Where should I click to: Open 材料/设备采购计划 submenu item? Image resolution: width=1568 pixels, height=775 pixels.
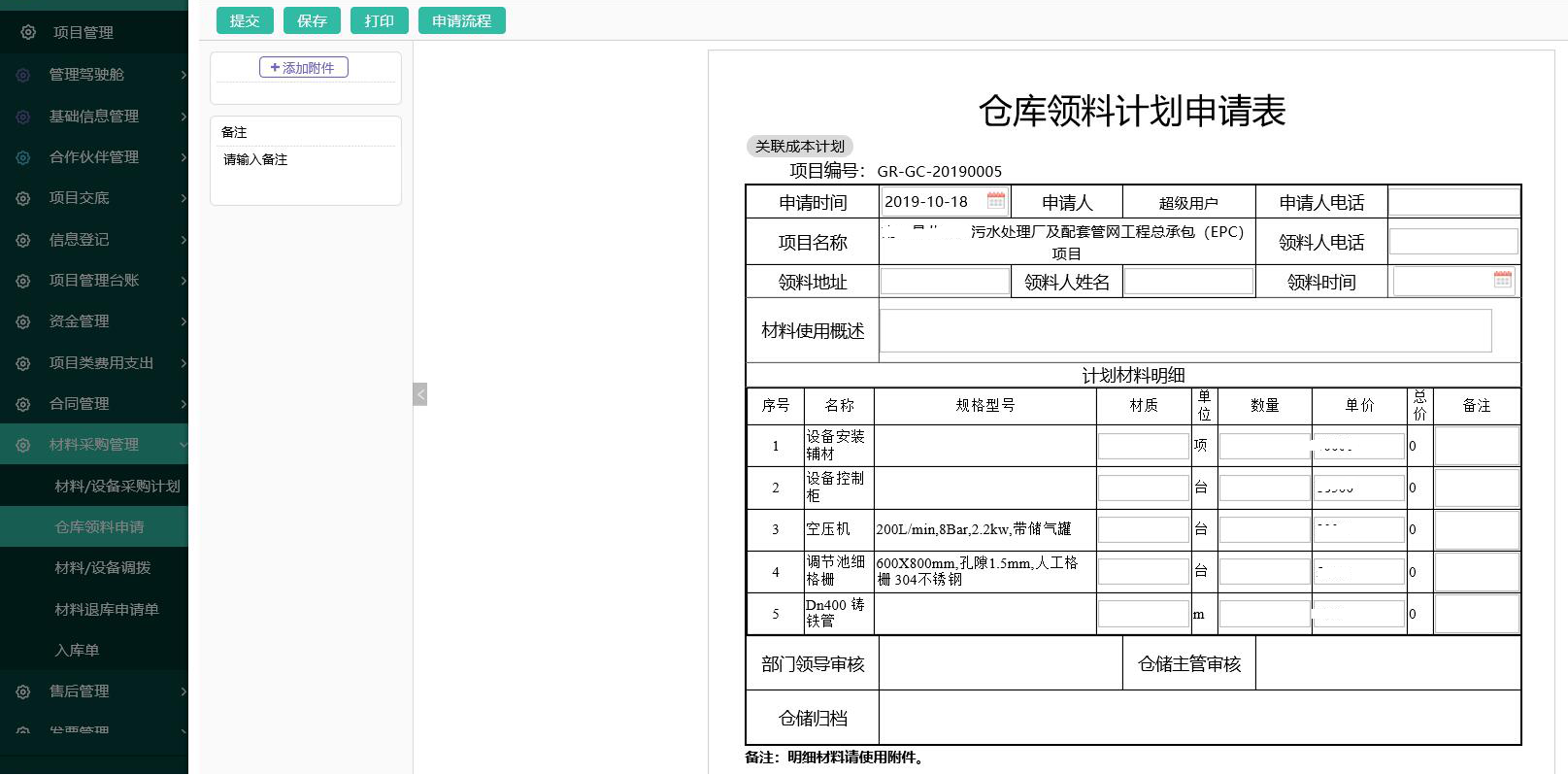click(117, 487)
